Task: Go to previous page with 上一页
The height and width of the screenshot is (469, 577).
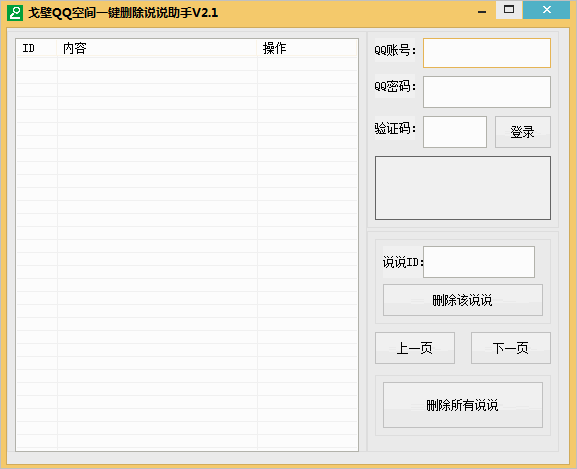Action: point(415,348)
